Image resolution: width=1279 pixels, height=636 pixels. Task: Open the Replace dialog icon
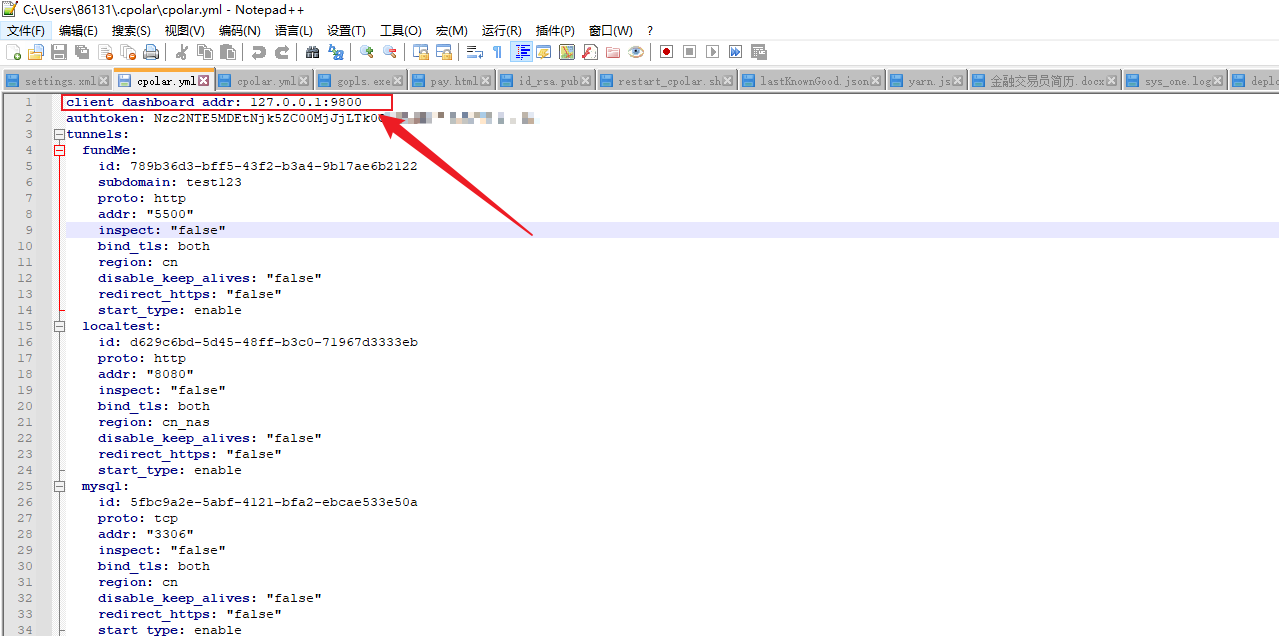pos(336,52)
